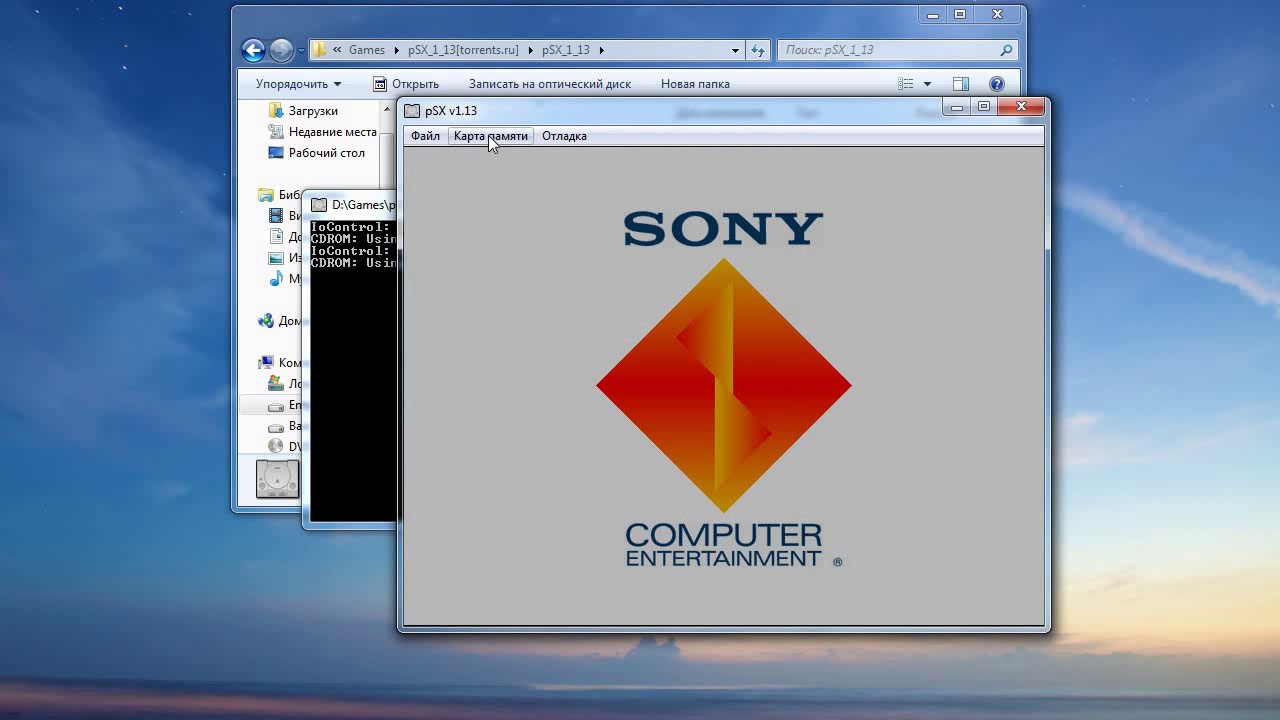Viewport: 1280px width, 720px height.
Task: Click Explorer forward navigation arrow
Action: (x=281, y=50)
